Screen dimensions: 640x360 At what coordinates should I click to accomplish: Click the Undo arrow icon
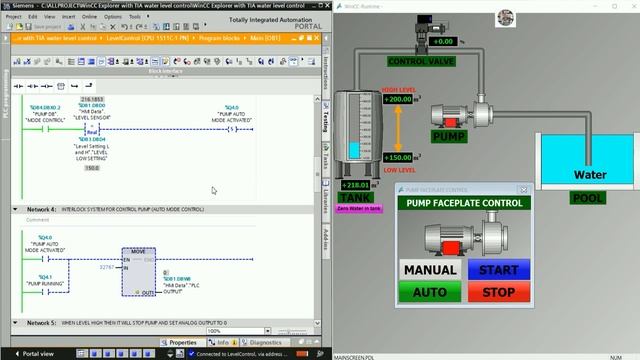(125, 27)
